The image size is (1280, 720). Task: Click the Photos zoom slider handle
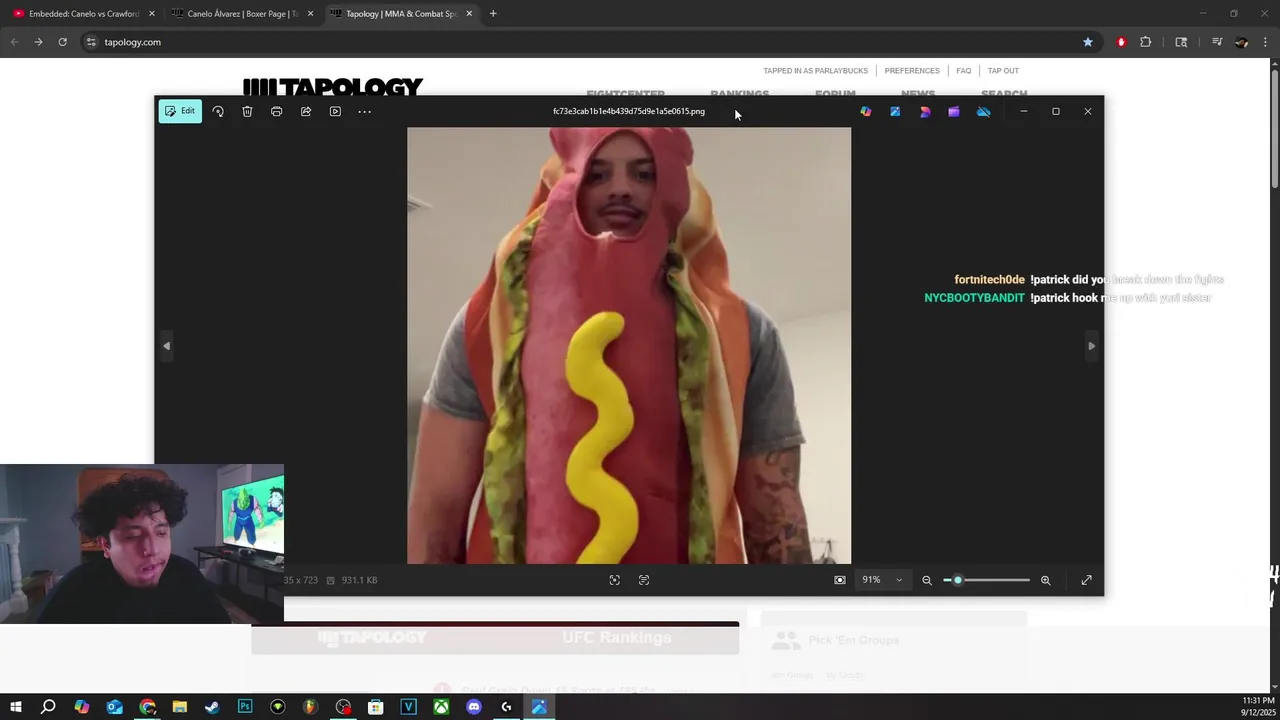(x=957, y=580)
